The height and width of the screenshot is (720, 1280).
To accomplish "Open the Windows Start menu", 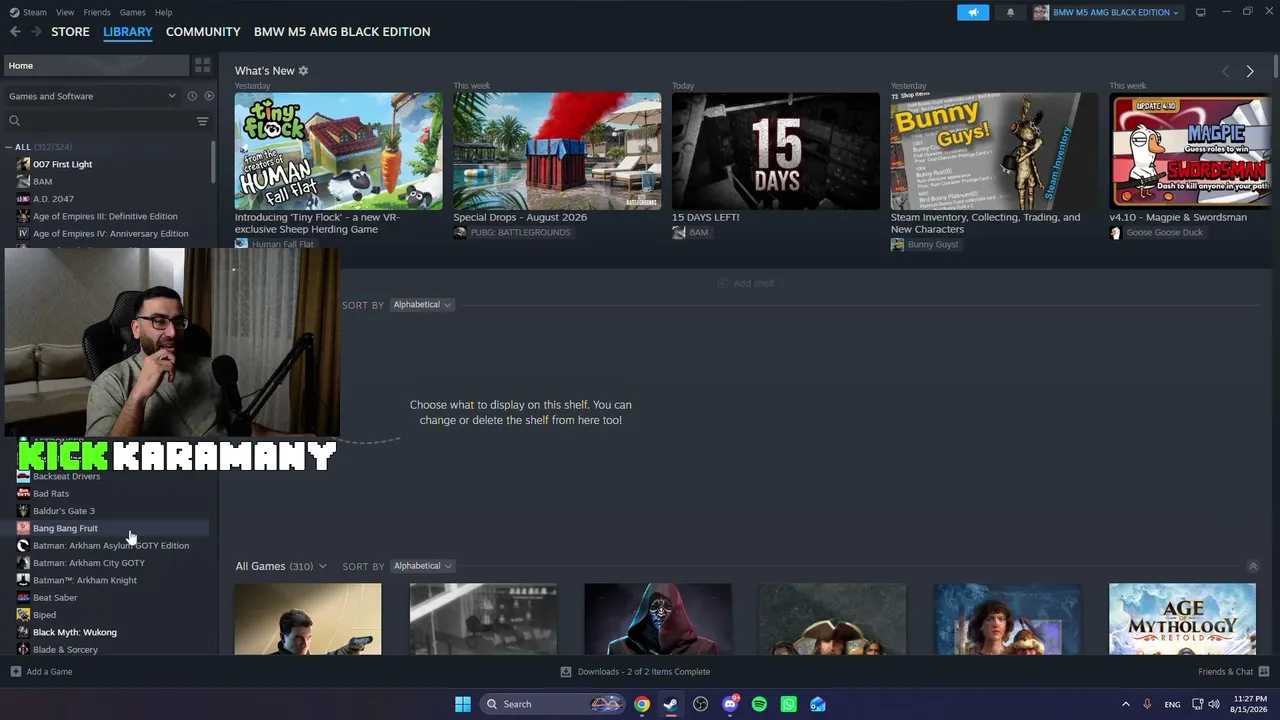I will click(x=463, y=704).
